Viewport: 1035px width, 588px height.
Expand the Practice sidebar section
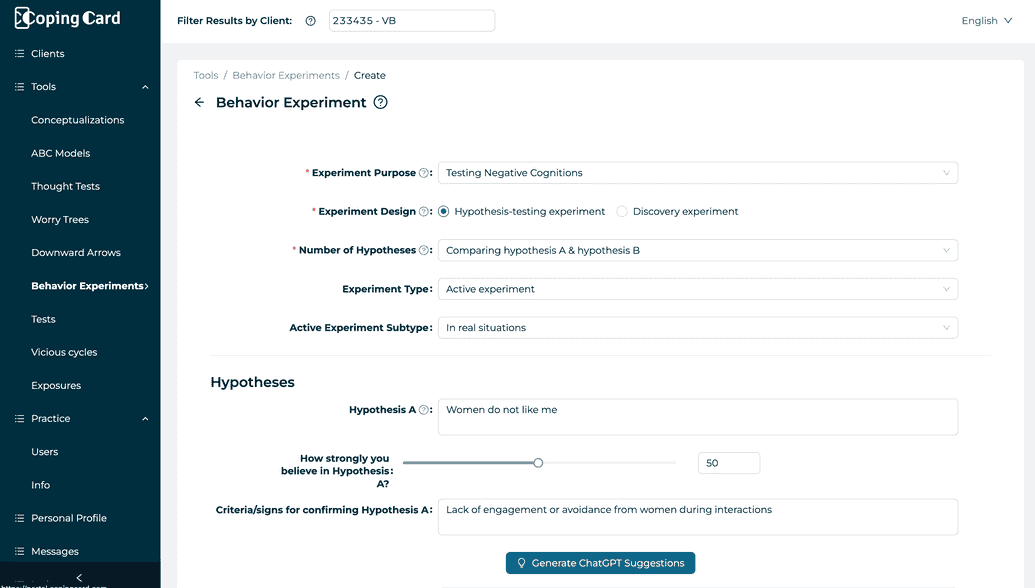[x=143, y=418]
